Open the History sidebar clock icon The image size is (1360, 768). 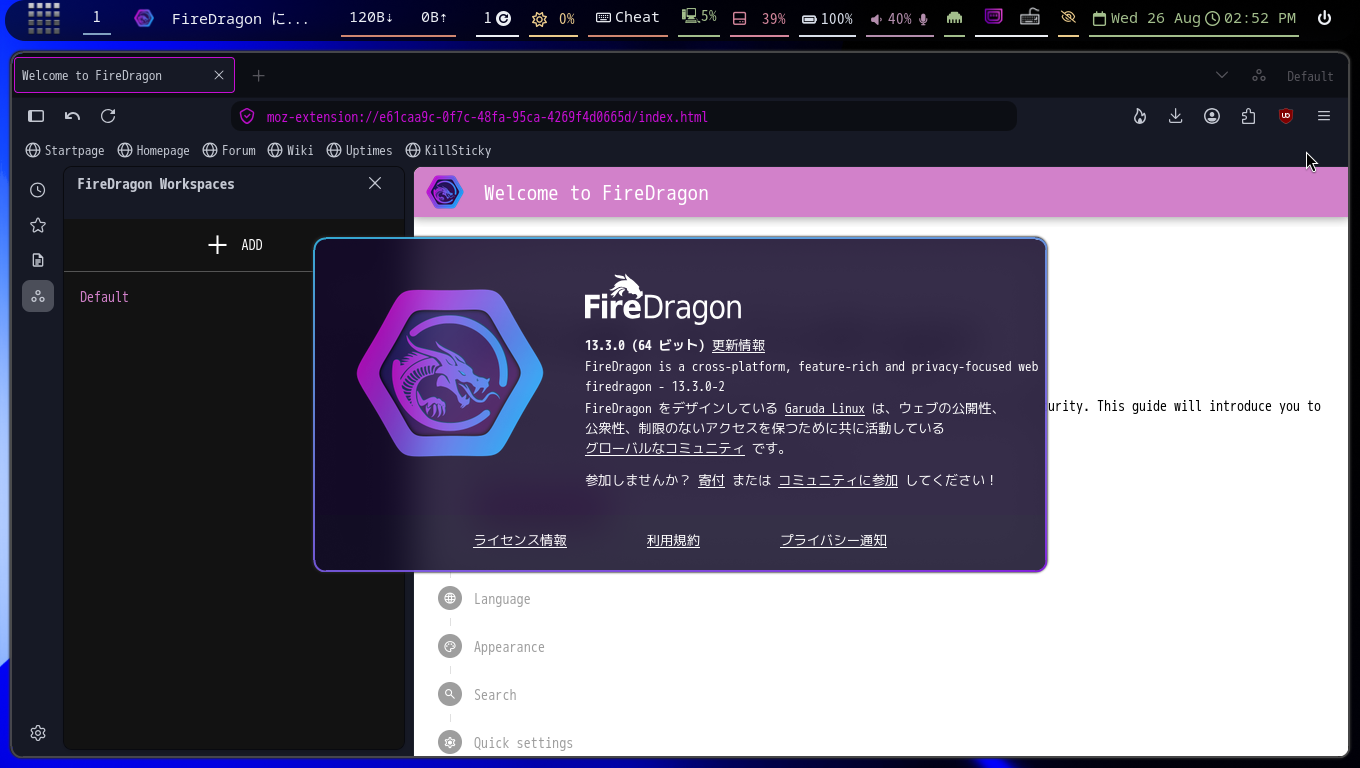click(38, 190)
